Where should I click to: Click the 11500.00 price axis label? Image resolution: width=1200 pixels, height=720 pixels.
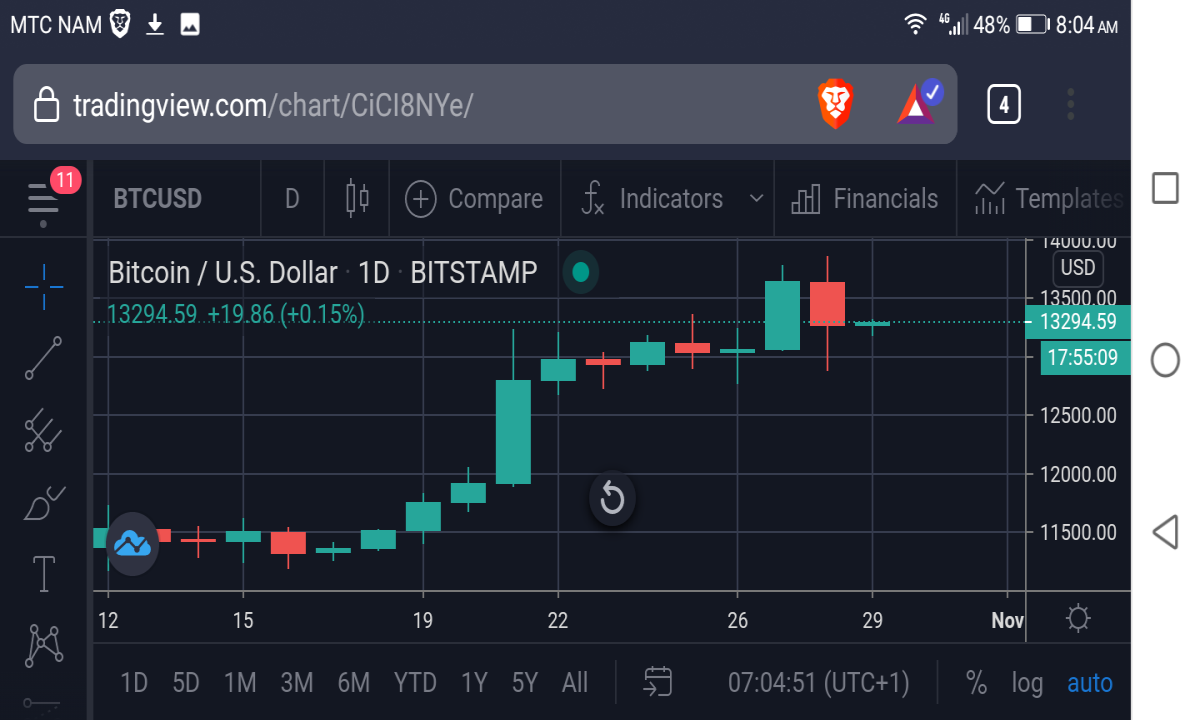coord(1078,532)
